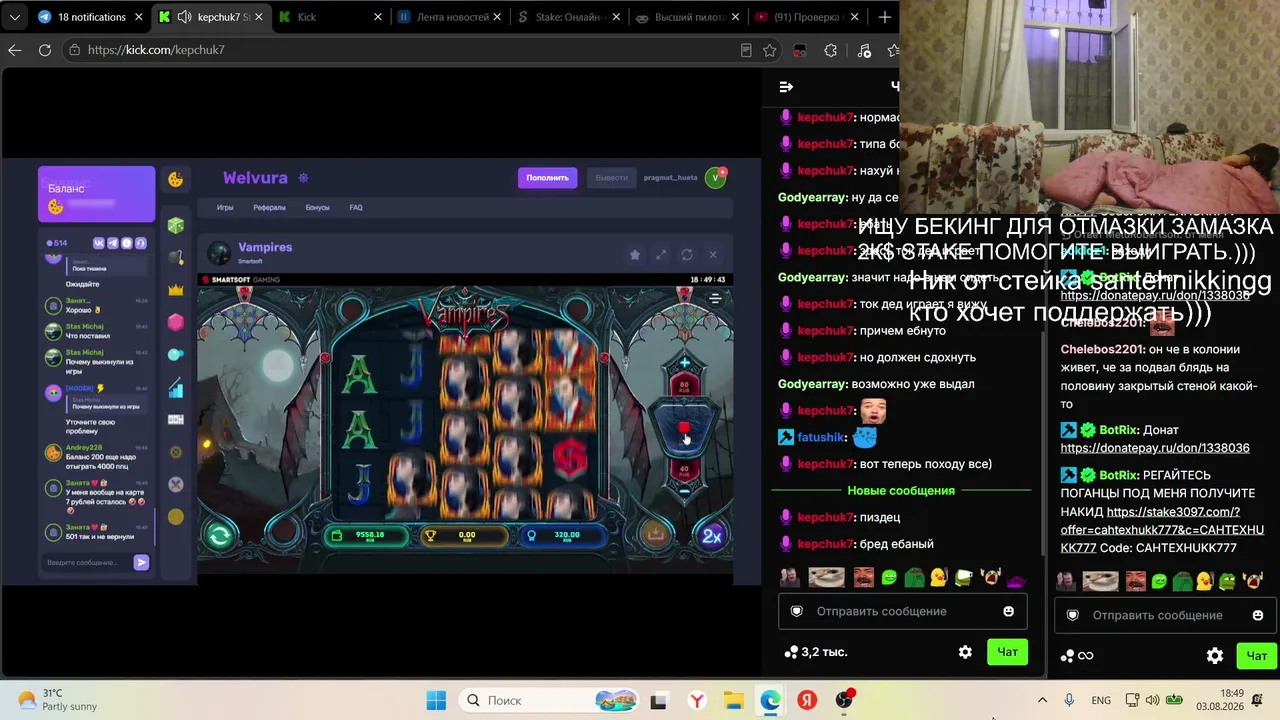Go back with the browser back arrow
This screenshot has height=720, width=1280.
(x=15, y=50)
